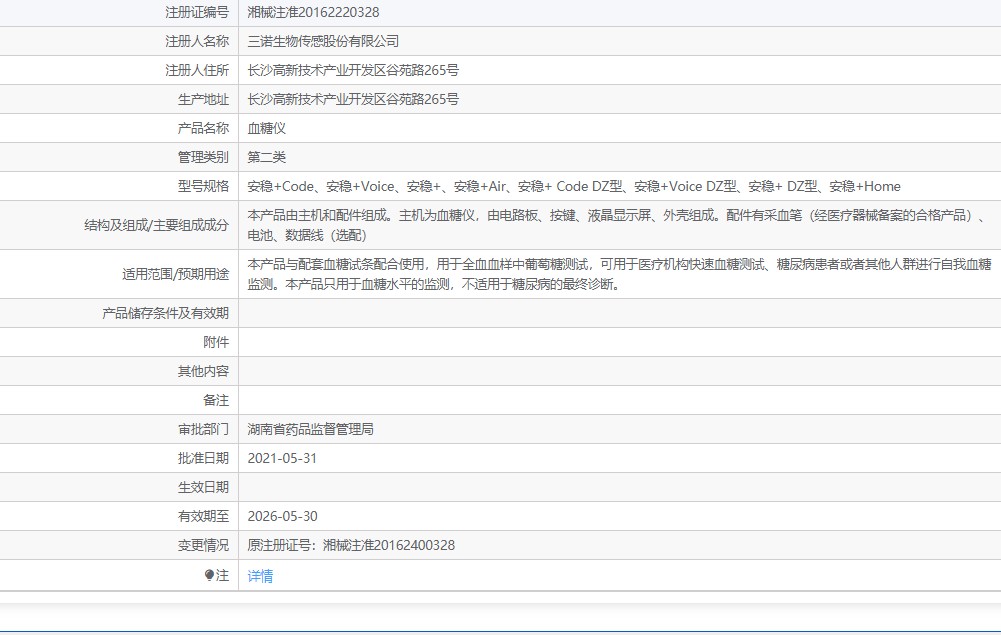Select expiry date 2026-05-30

[x=282, y=516]
